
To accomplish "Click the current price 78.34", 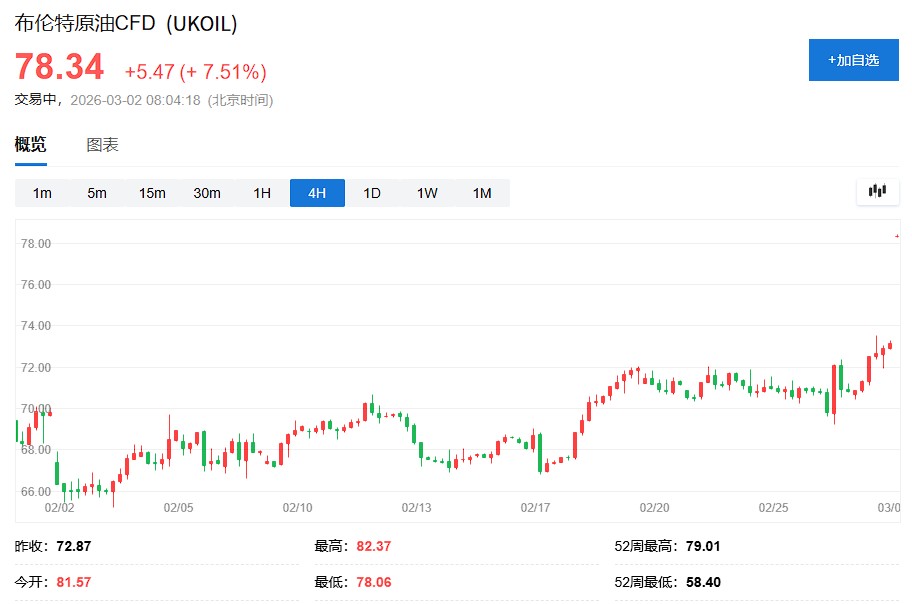I will [x=59, y=68].
